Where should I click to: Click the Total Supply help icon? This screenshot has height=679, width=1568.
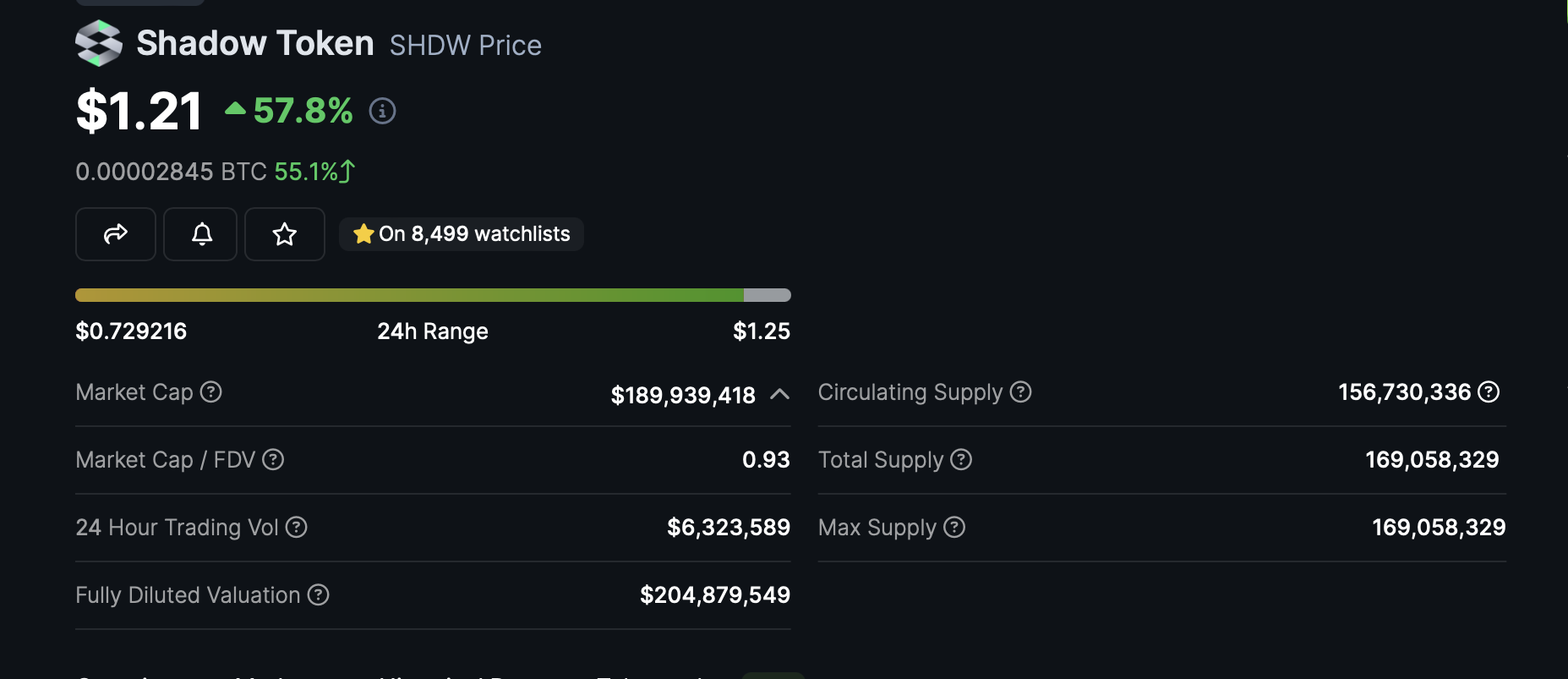point(961,459)
